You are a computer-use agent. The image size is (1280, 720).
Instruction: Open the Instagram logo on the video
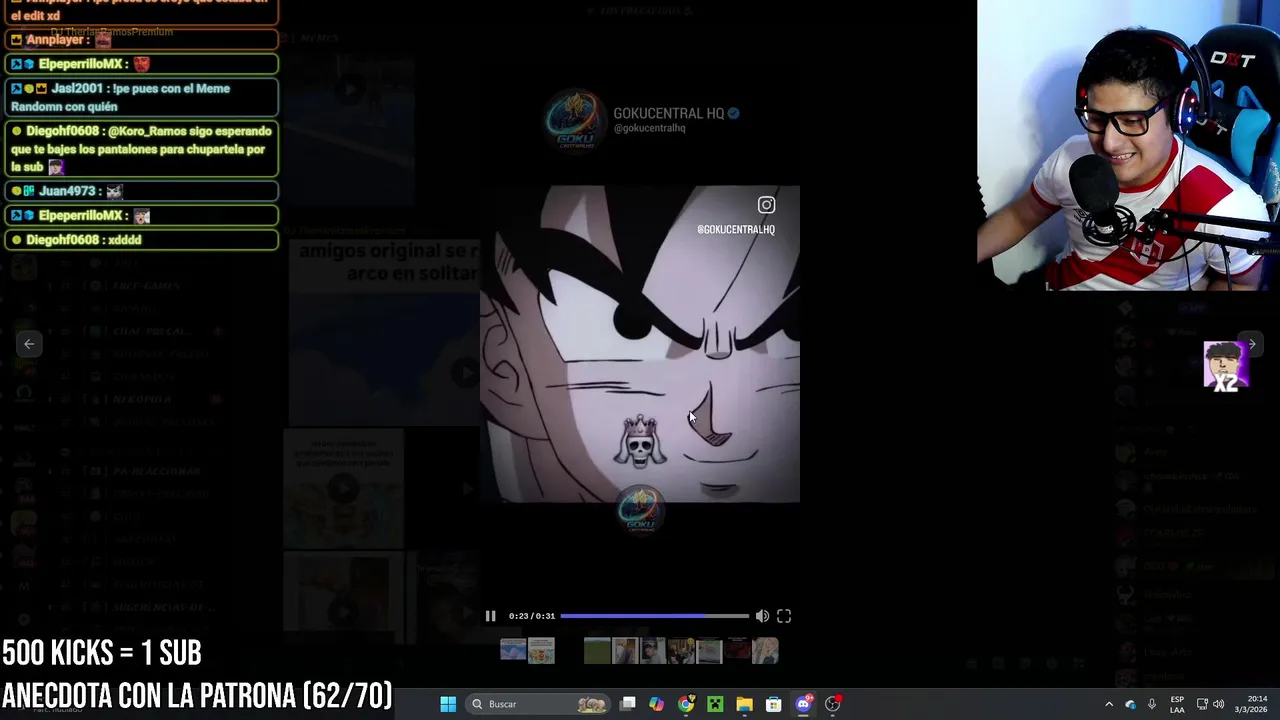(x=766, y=205)
